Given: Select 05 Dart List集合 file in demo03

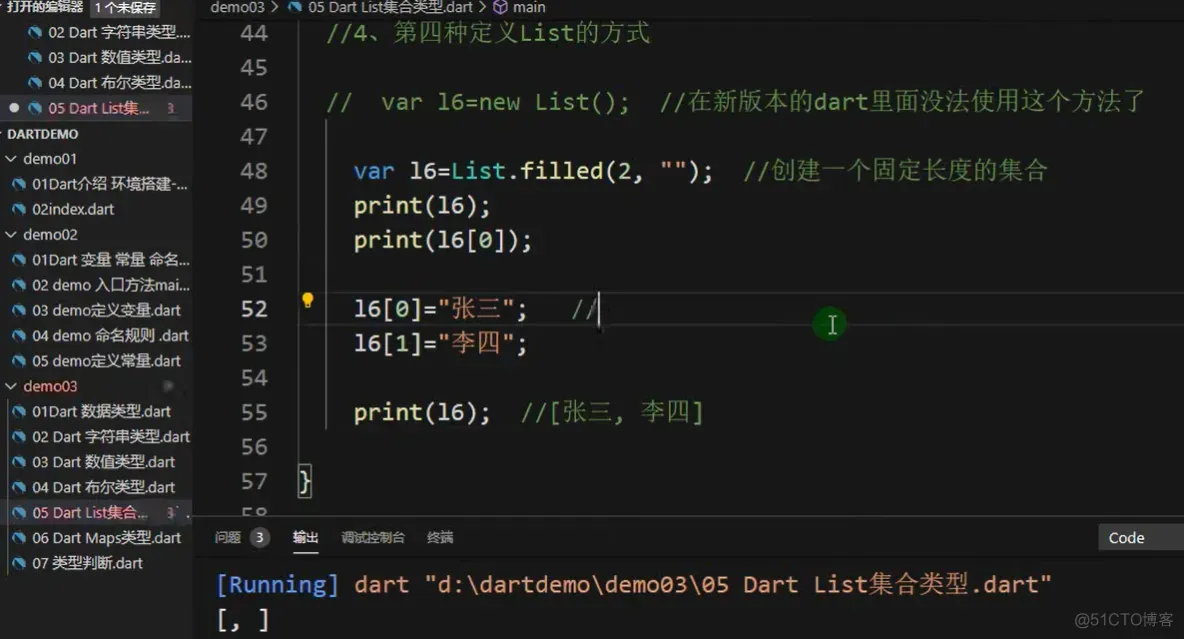Looking at the screenshot, I should pos(97,513).
